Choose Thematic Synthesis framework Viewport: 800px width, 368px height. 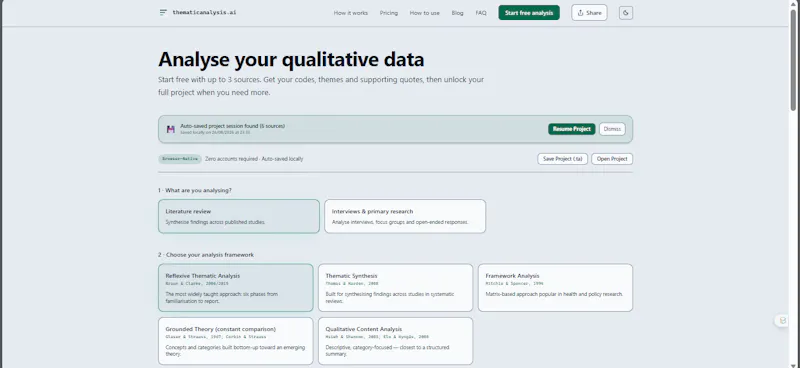click(395, 287)
